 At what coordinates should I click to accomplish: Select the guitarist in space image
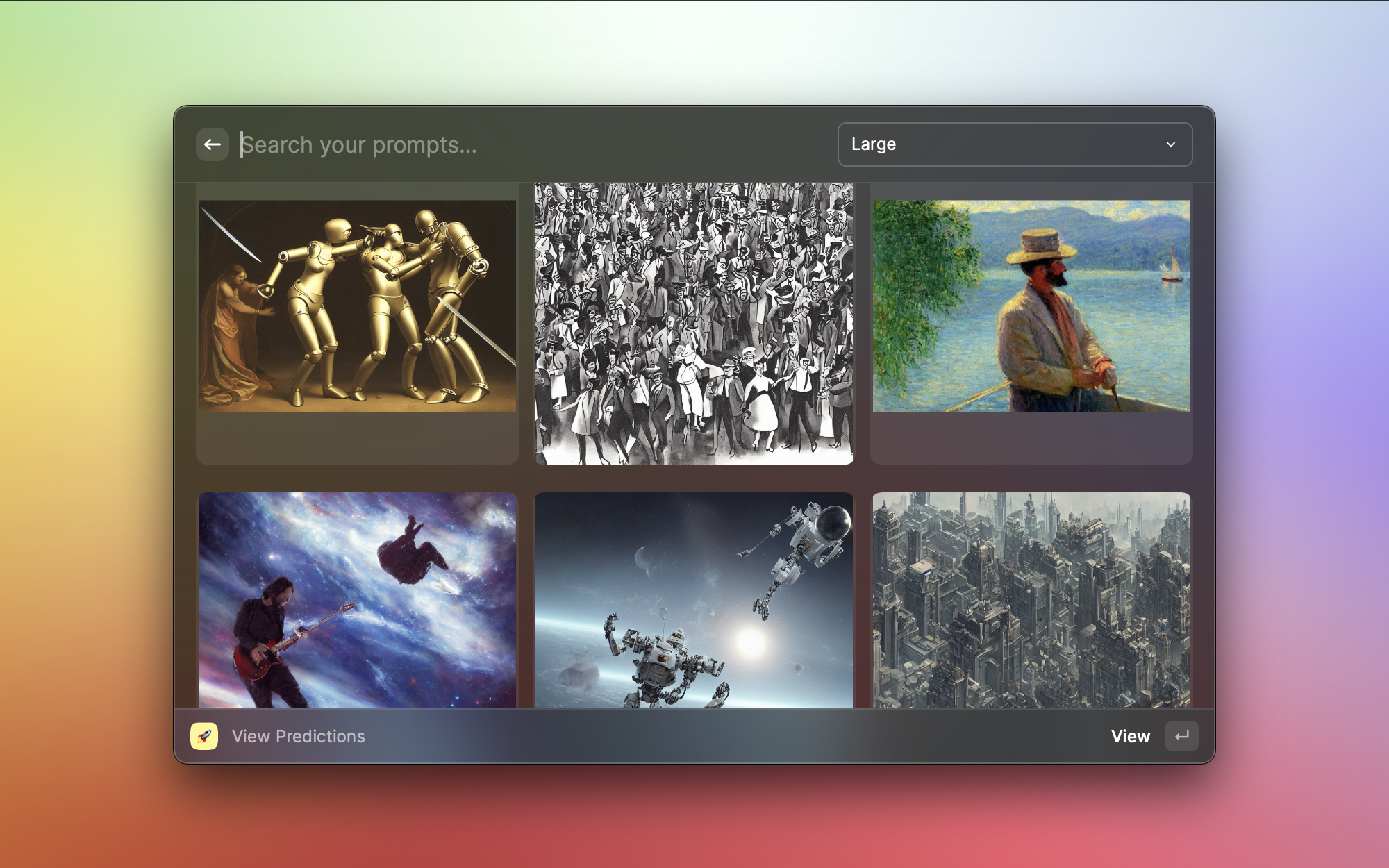pos(357,600)
